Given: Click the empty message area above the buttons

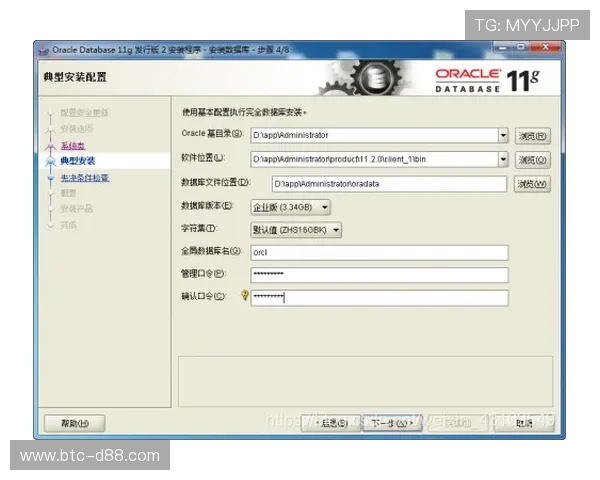Looking at the screenshot, I should click(365, 382).
